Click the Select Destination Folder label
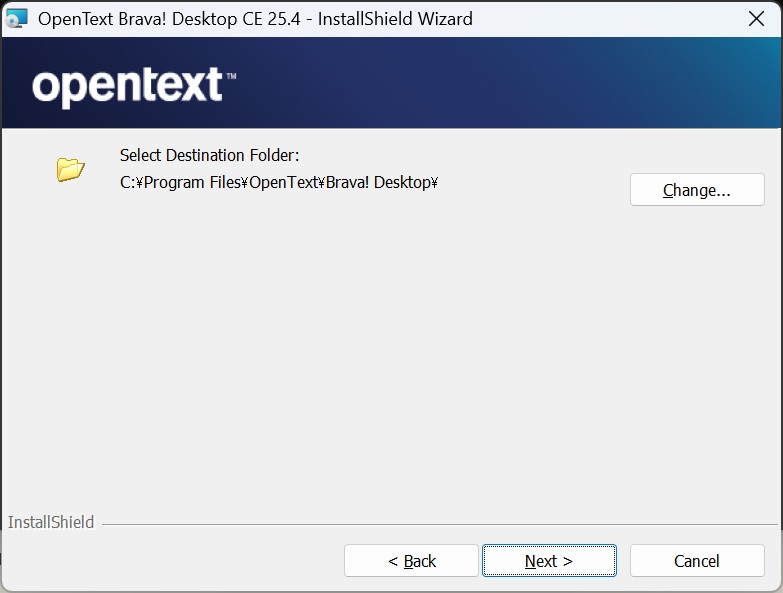 (x=209, y=155)
